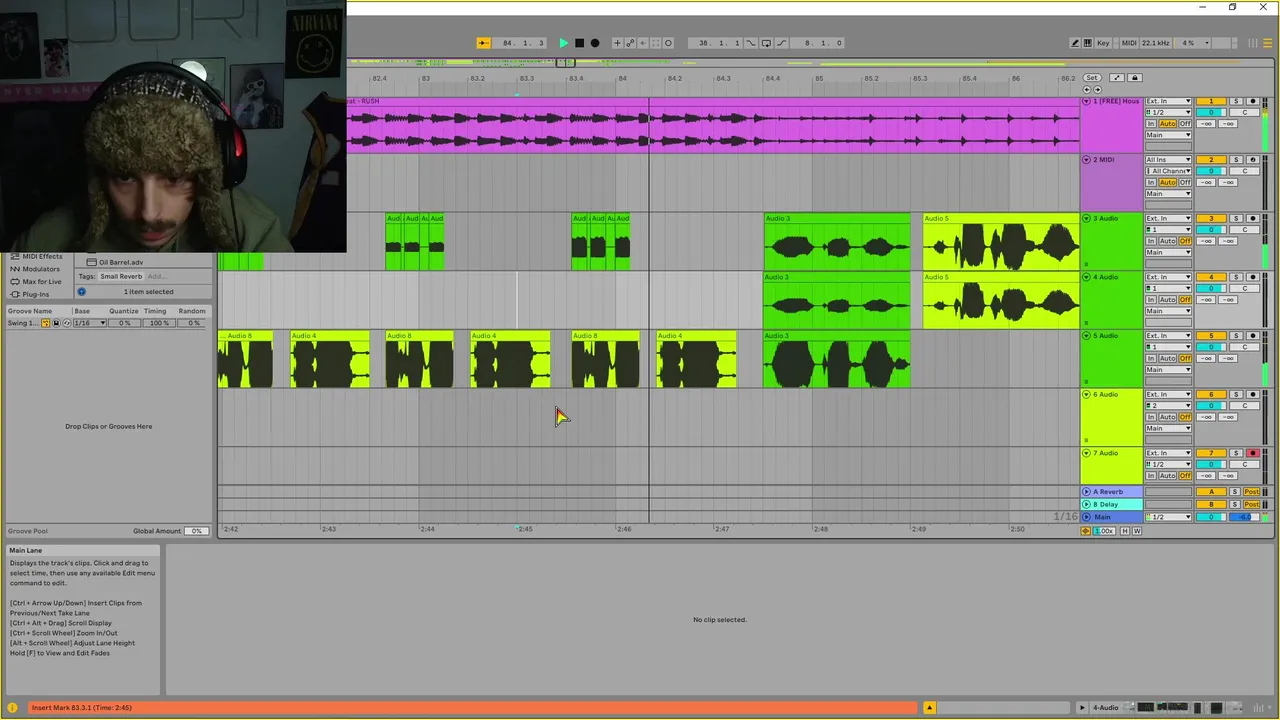Image resolution: width=1280 pixels, height=720 pixels.
Task: Open Key mapping mode
Action: point(1103,43)
